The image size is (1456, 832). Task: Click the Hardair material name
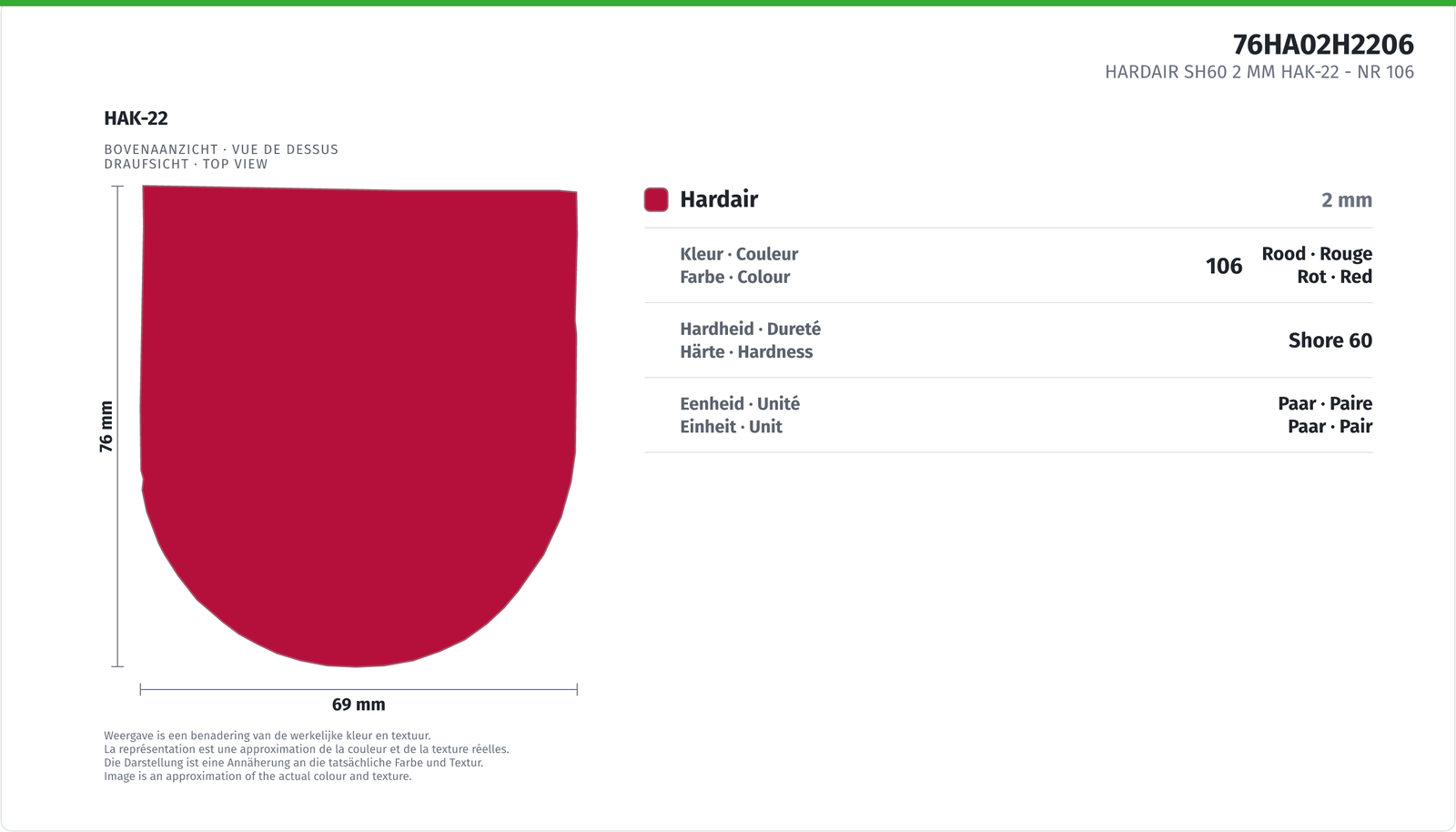pyautogui.click(x=719, y=199)
